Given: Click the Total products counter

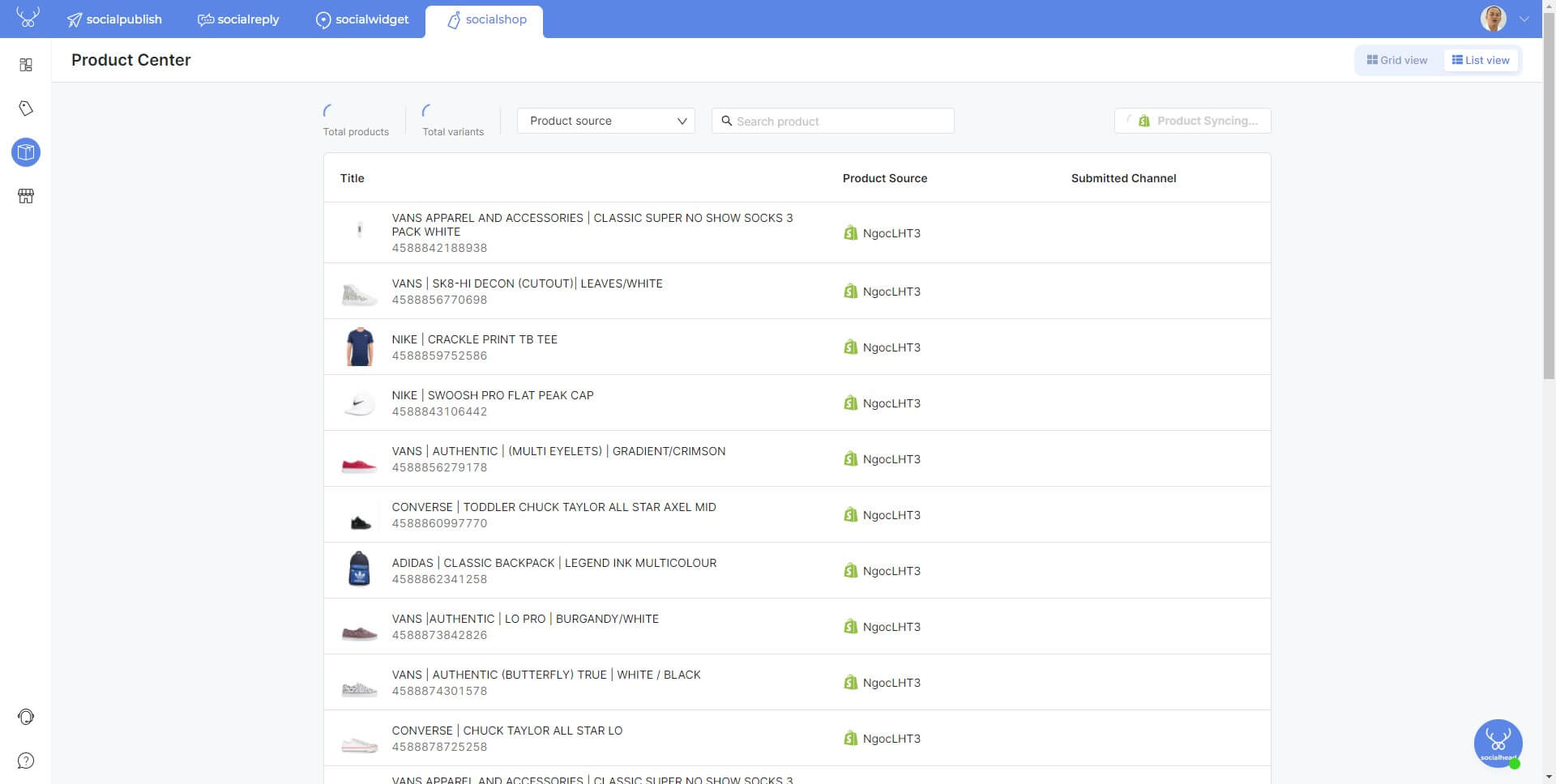Looking at the screenshot, I should 356,121.
